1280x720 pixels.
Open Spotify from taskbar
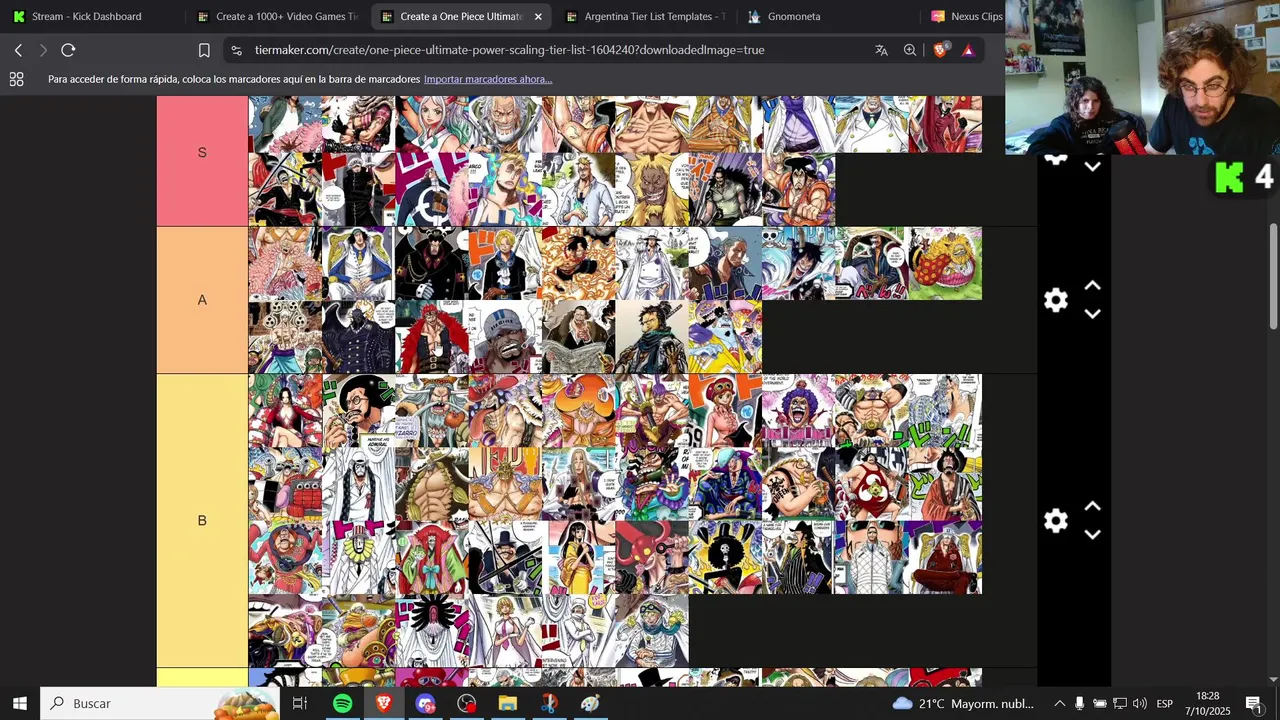tap(342, 703)
